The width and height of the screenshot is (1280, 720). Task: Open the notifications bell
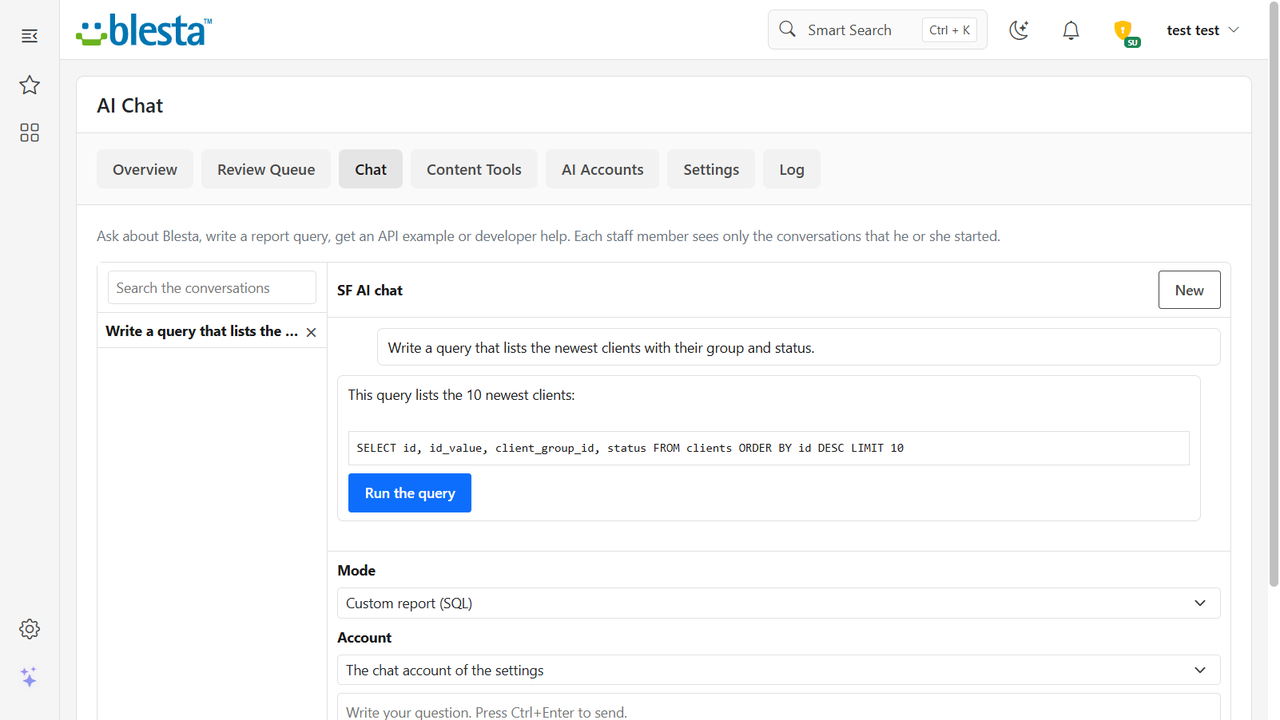tap(1071, 30)
